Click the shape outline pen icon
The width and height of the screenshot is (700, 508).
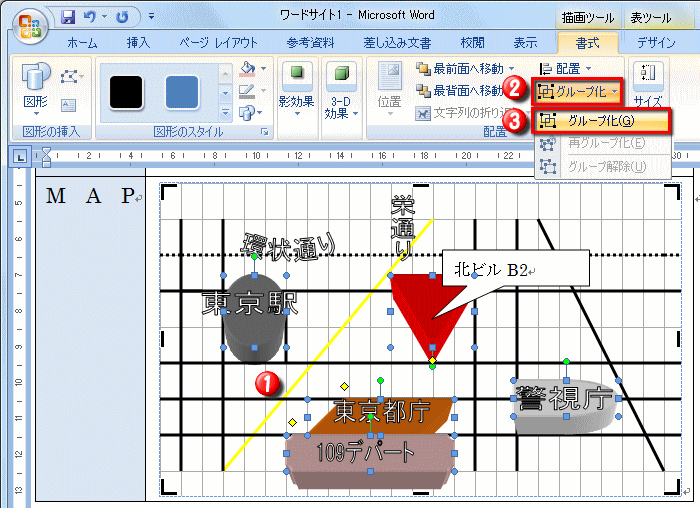246,91
